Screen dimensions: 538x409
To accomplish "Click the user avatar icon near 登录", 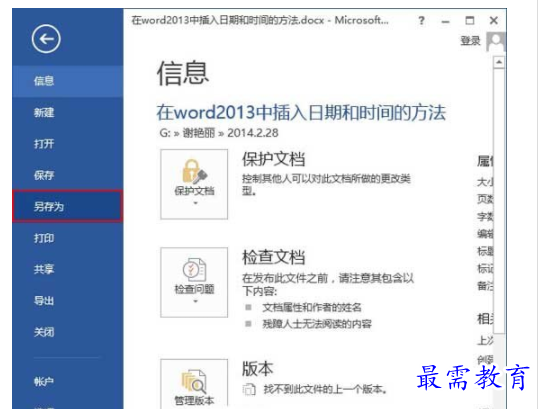I will click(x=496, y=42).
